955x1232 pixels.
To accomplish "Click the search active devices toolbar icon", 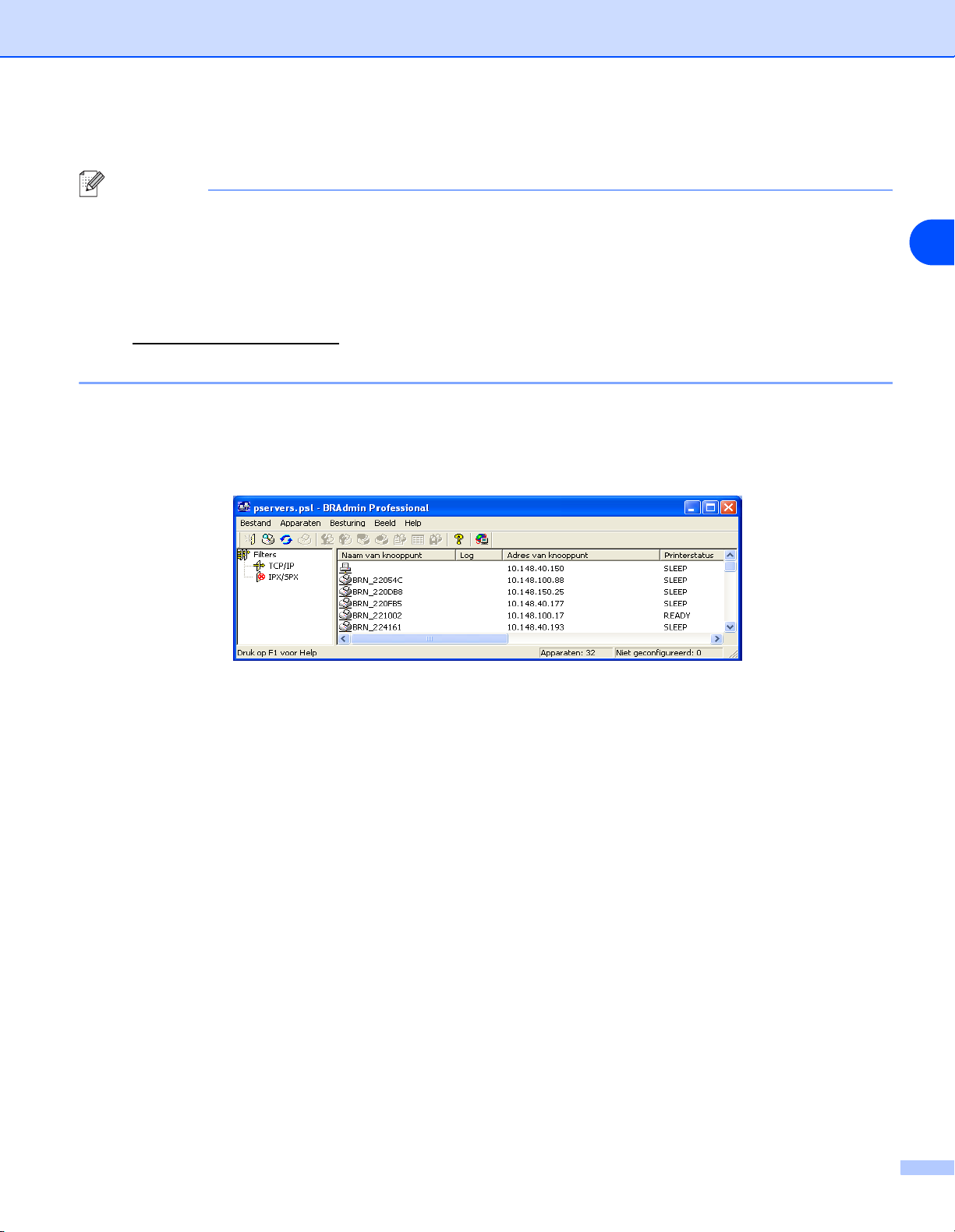I will (267, 538).
